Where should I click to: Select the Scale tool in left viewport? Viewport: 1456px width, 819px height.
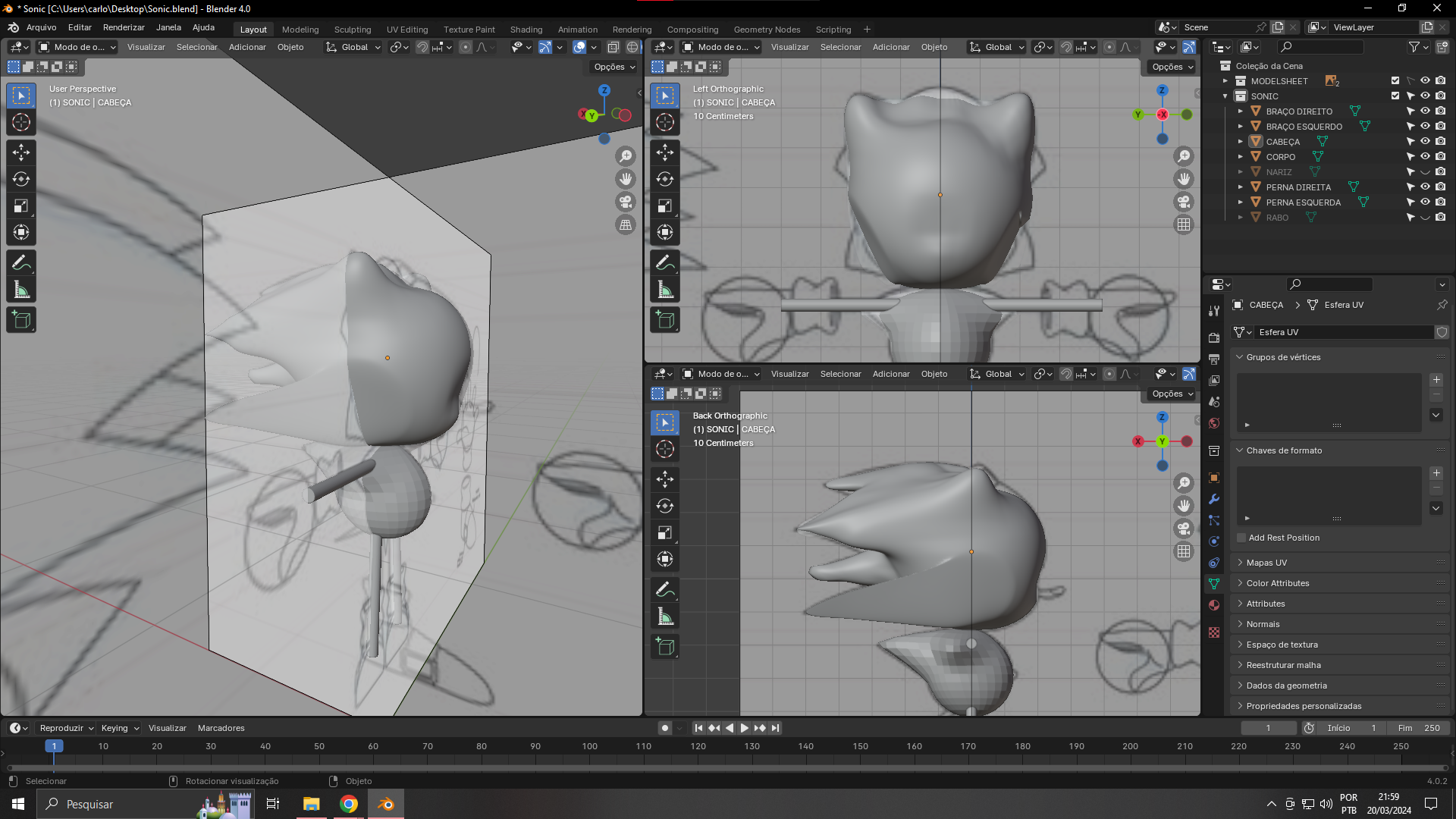tap(21, 206)
